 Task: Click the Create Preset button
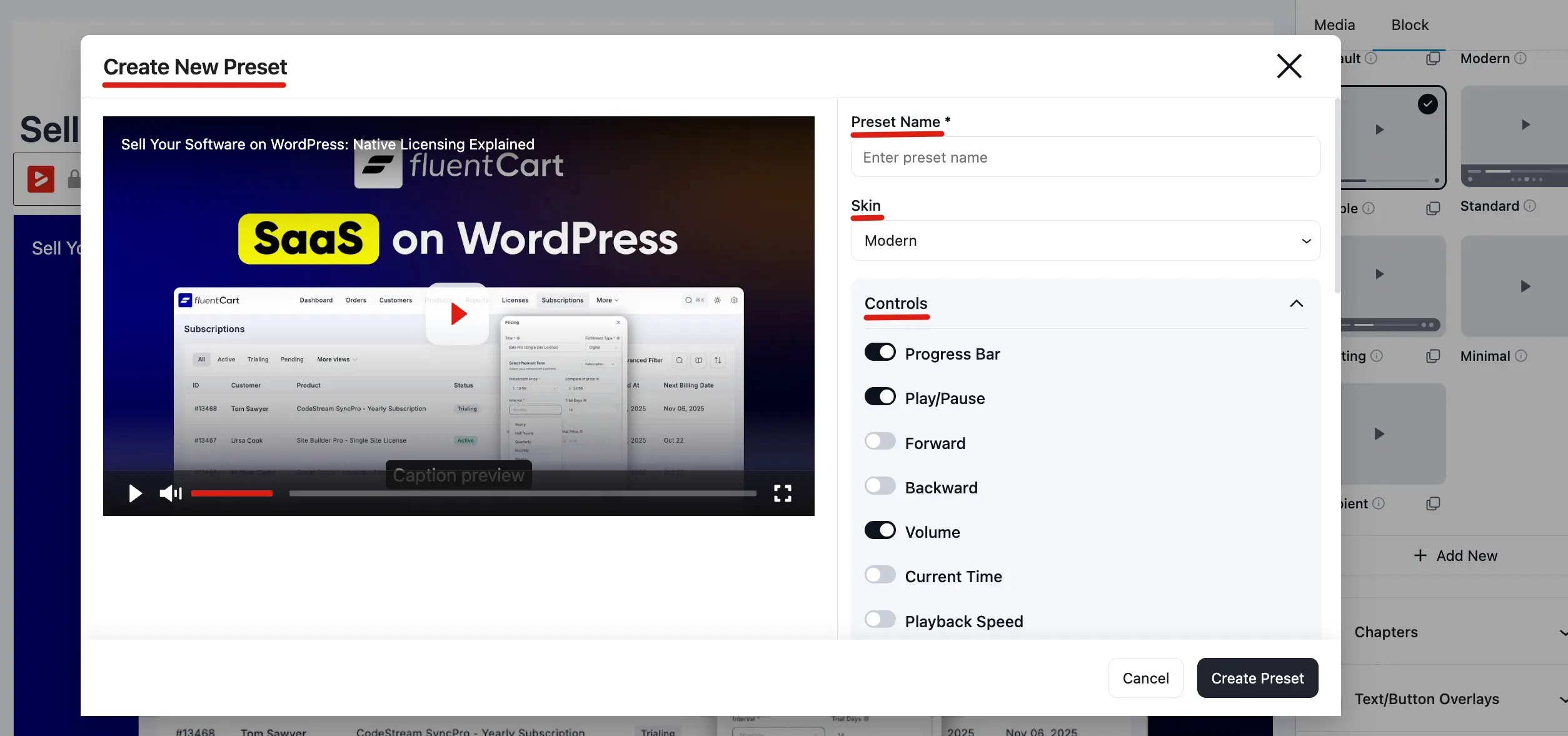click(x=1257, y=678)
